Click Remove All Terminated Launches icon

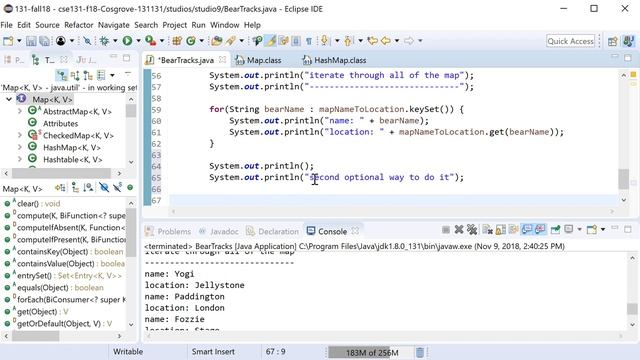pos(472,230)
